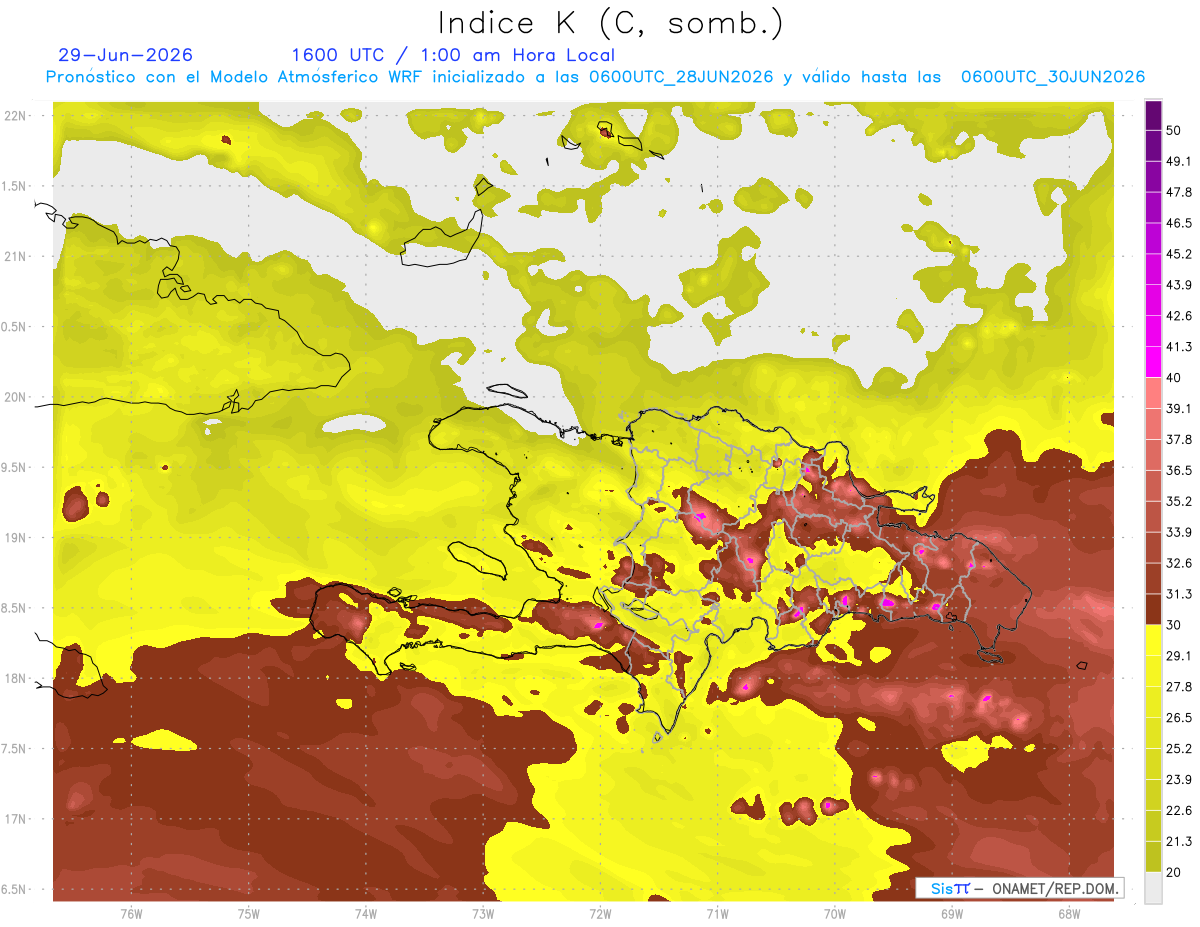Click the latitude label "21N"
Screen dimensions: 1200x927
coord(16,256)
